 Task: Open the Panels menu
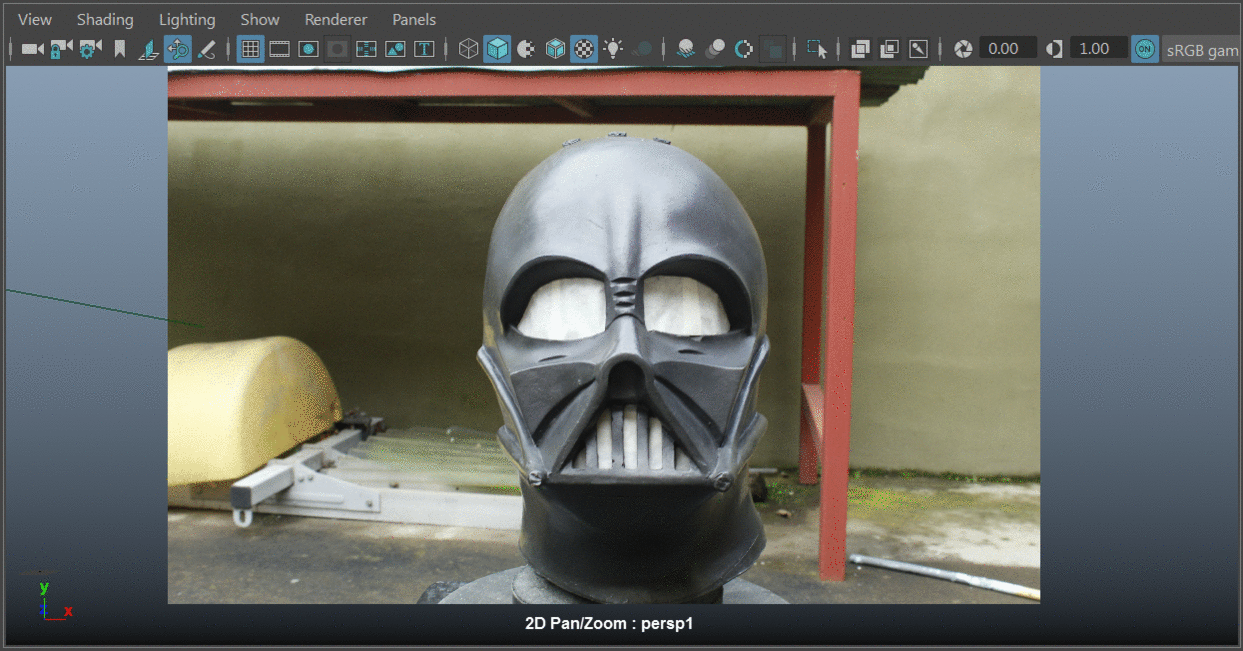click(414, 19)
